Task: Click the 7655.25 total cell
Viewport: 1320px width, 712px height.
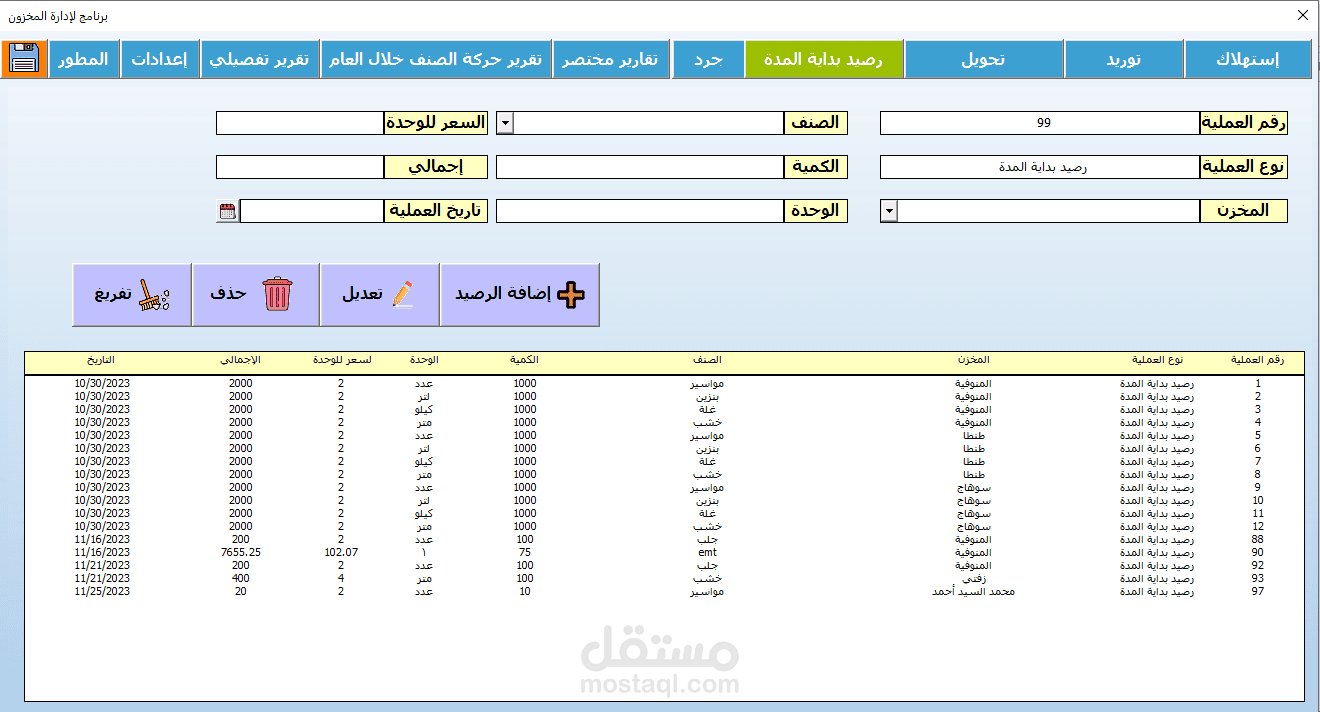Action: [240, 552]
